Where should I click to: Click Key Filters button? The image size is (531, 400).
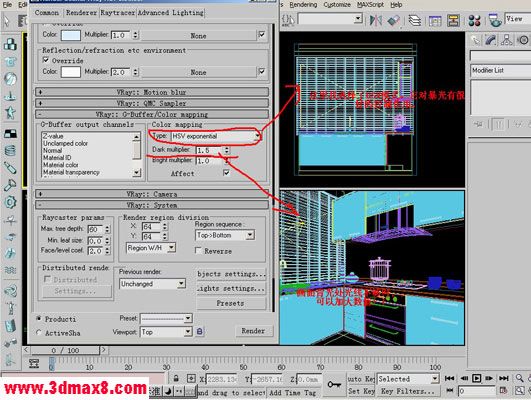pyautogui.click(x=408, y=391)
